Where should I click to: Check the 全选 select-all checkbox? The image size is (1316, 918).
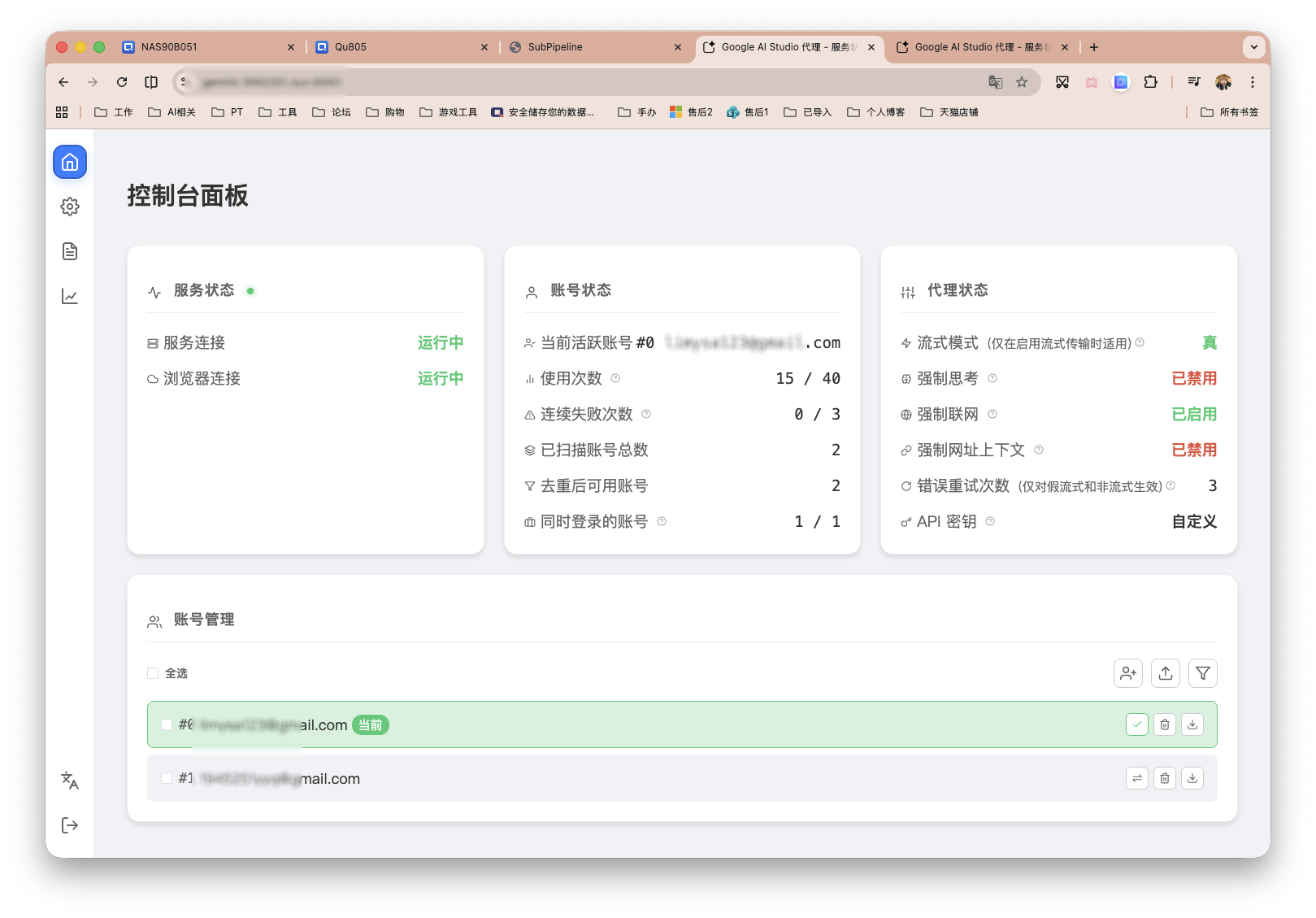click(153, 672)
